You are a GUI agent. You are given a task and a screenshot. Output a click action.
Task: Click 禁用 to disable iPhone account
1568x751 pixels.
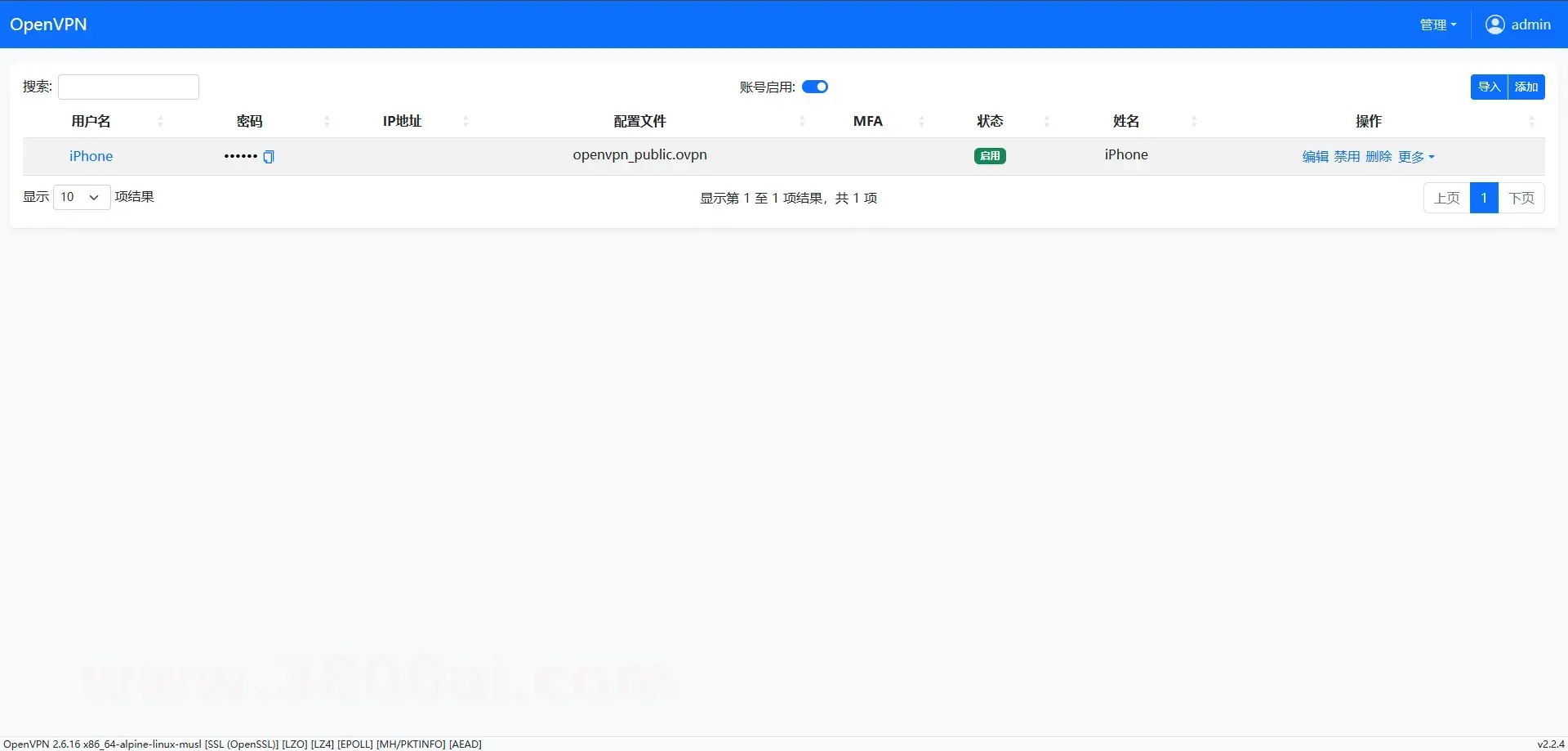click(x=1347, y=157)
